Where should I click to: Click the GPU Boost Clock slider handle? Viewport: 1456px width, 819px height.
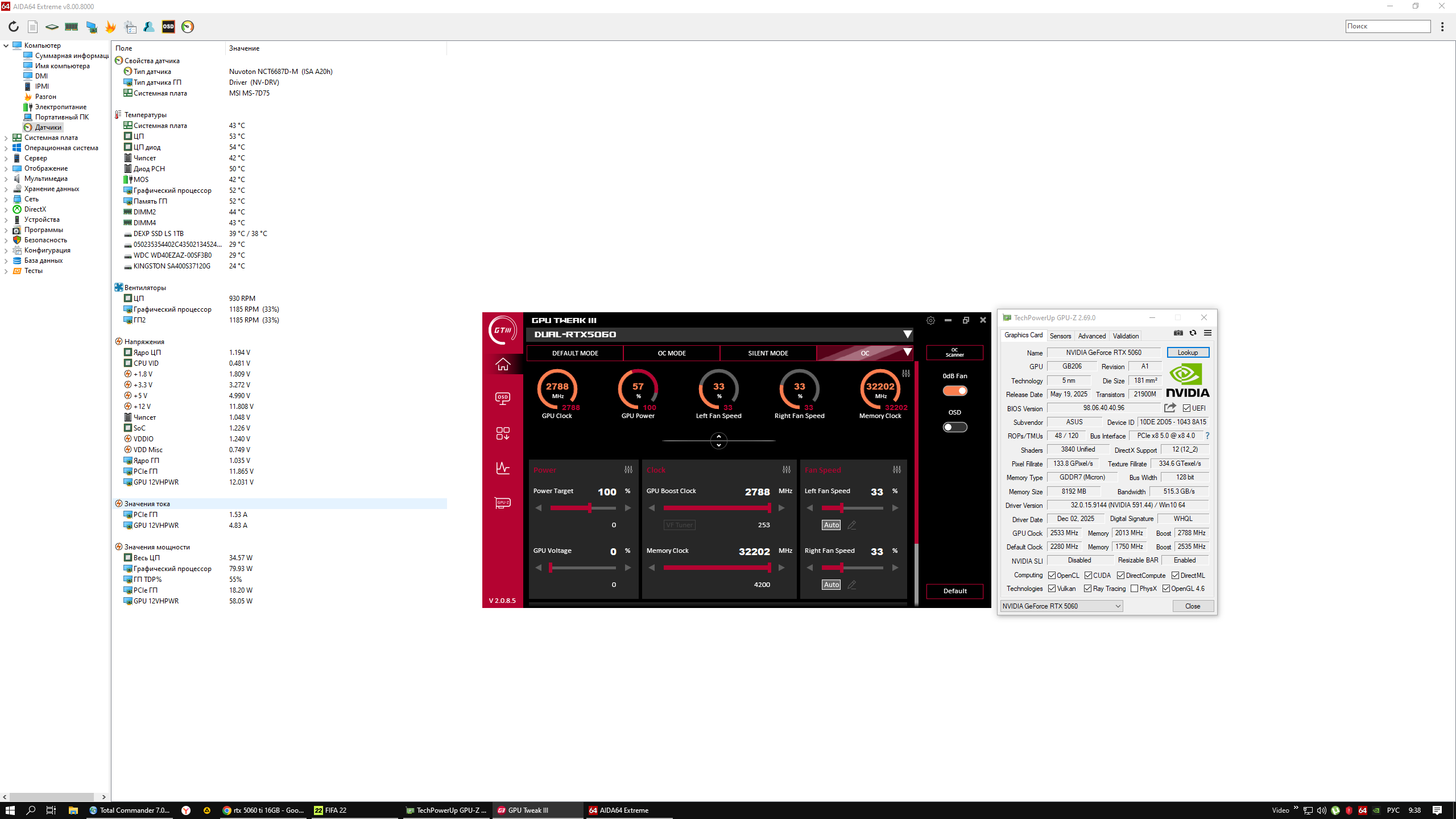click(x=769, y=508)
